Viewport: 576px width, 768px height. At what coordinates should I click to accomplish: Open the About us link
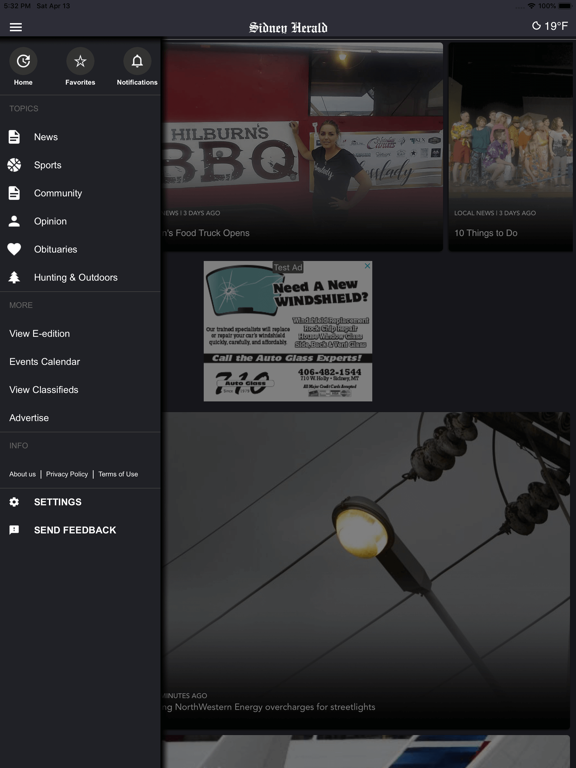point(23,474)
